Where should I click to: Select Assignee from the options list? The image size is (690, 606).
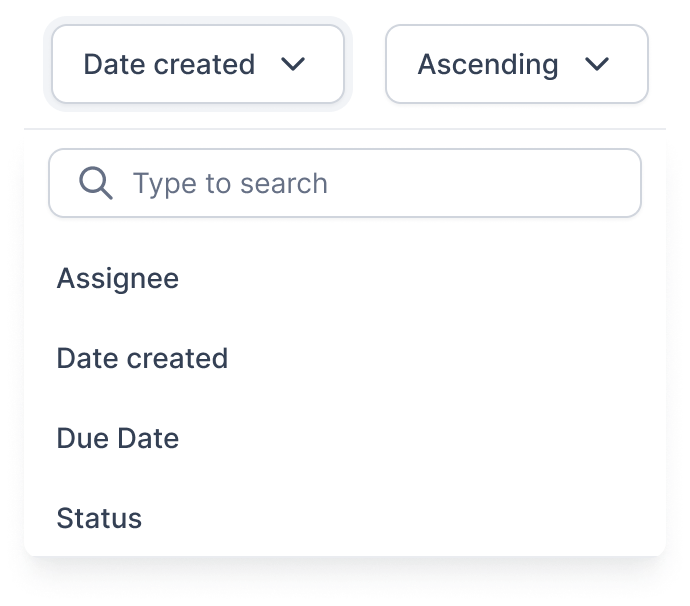coord(345,279)
